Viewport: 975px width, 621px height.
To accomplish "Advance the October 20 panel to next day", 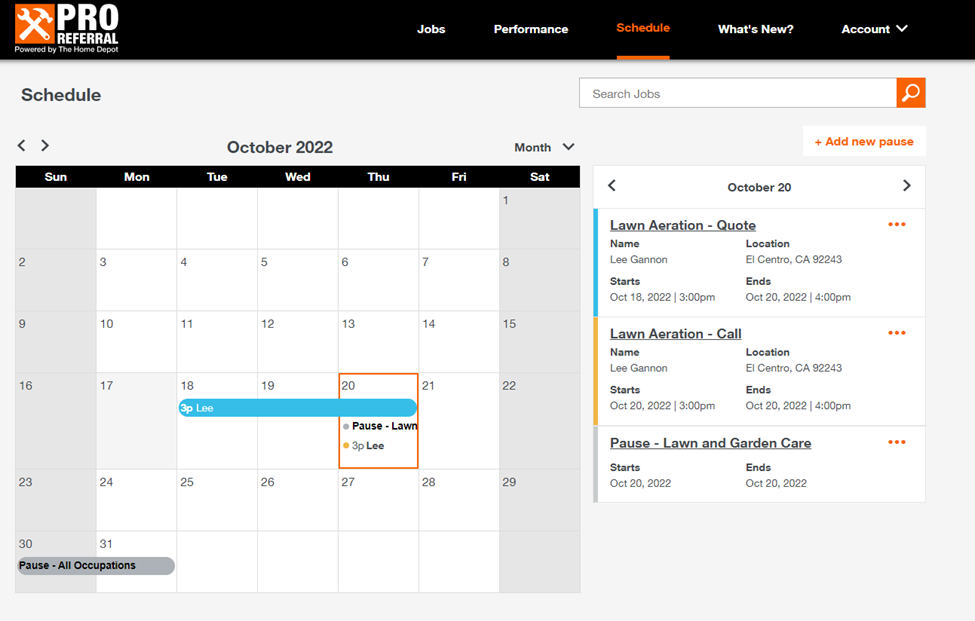I will (x=907, y=186).
